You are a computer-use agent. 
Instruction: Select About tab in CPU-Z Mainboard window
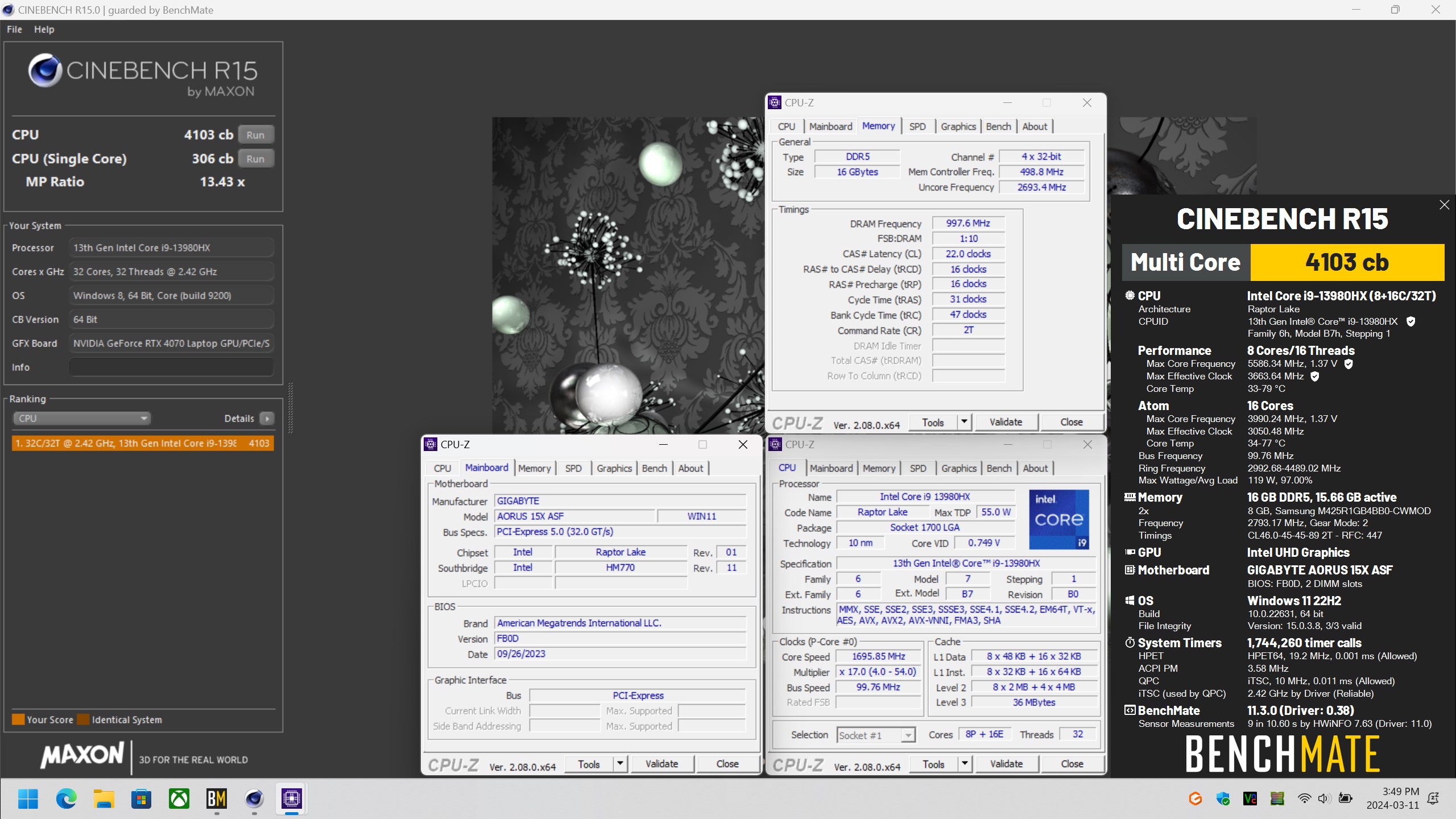pos(690,468)
